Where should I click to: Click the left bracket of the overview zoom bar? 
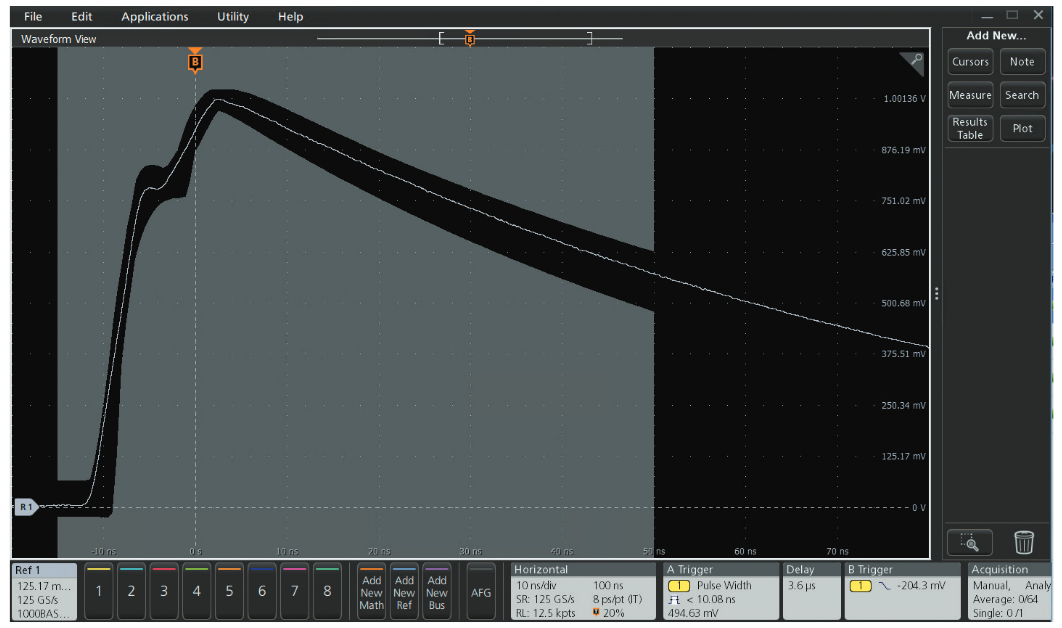pos(441,39)
